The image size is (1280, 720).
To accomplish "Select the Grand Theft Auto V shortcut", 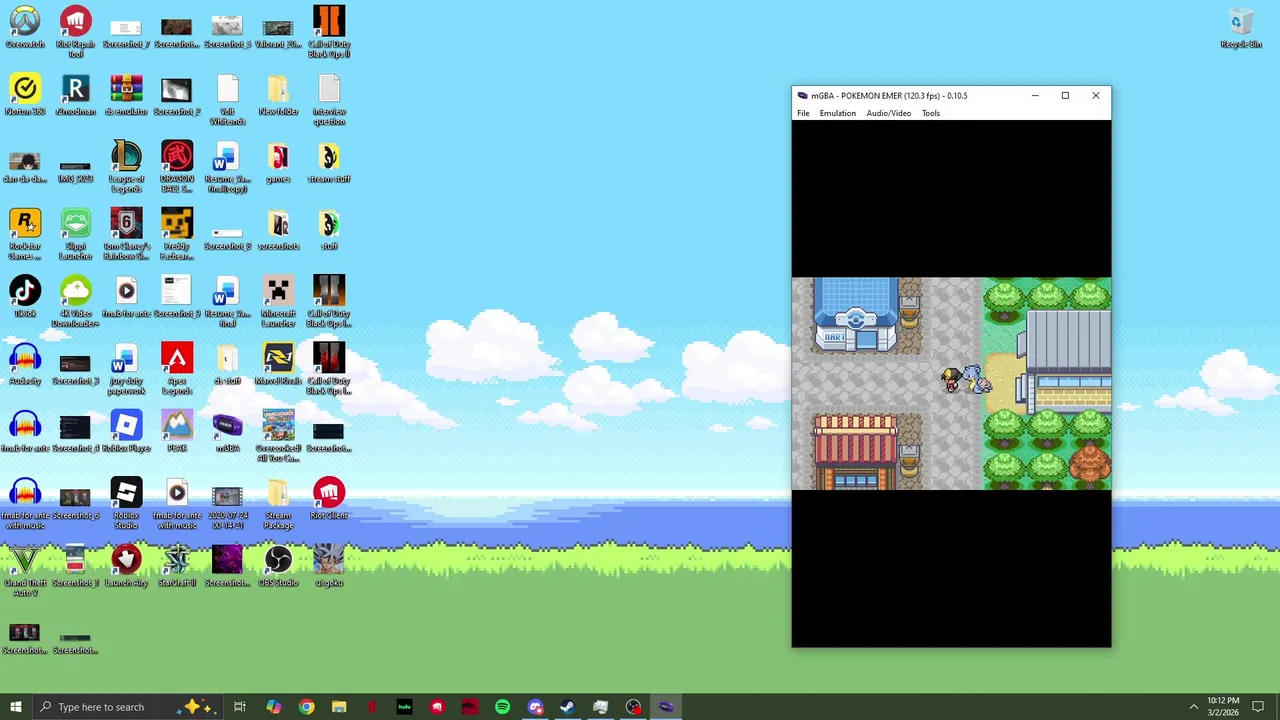I will (25, 570).
